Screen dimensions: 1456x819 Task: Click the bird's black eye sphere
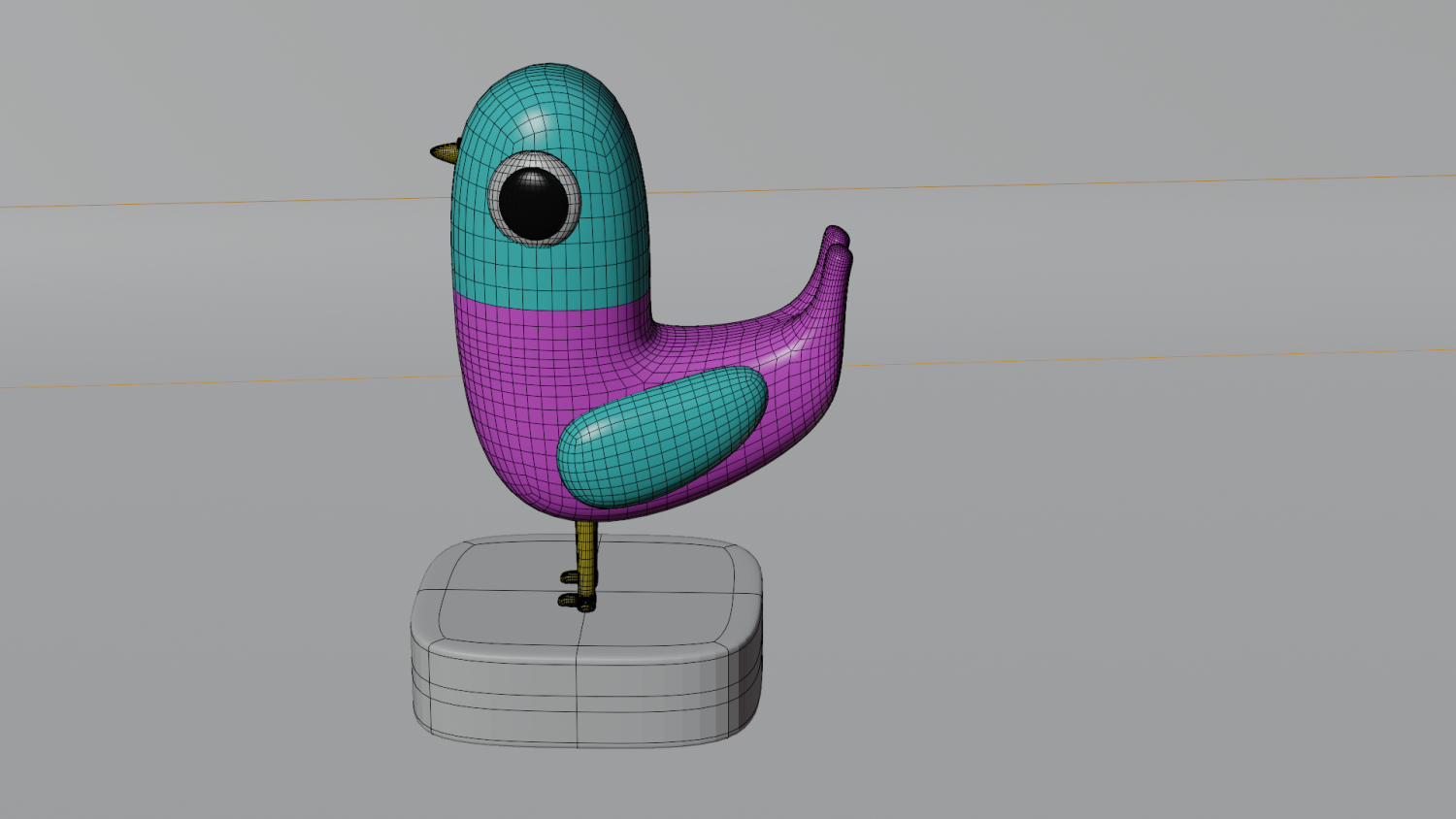point(535,203)
